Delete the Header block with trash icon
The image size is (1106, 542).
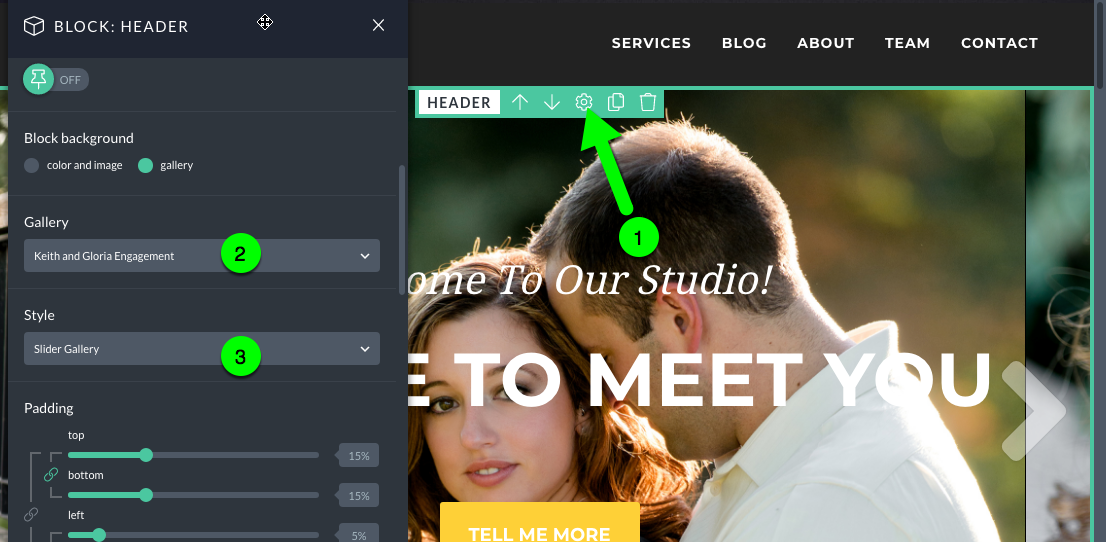coord(648,102)
